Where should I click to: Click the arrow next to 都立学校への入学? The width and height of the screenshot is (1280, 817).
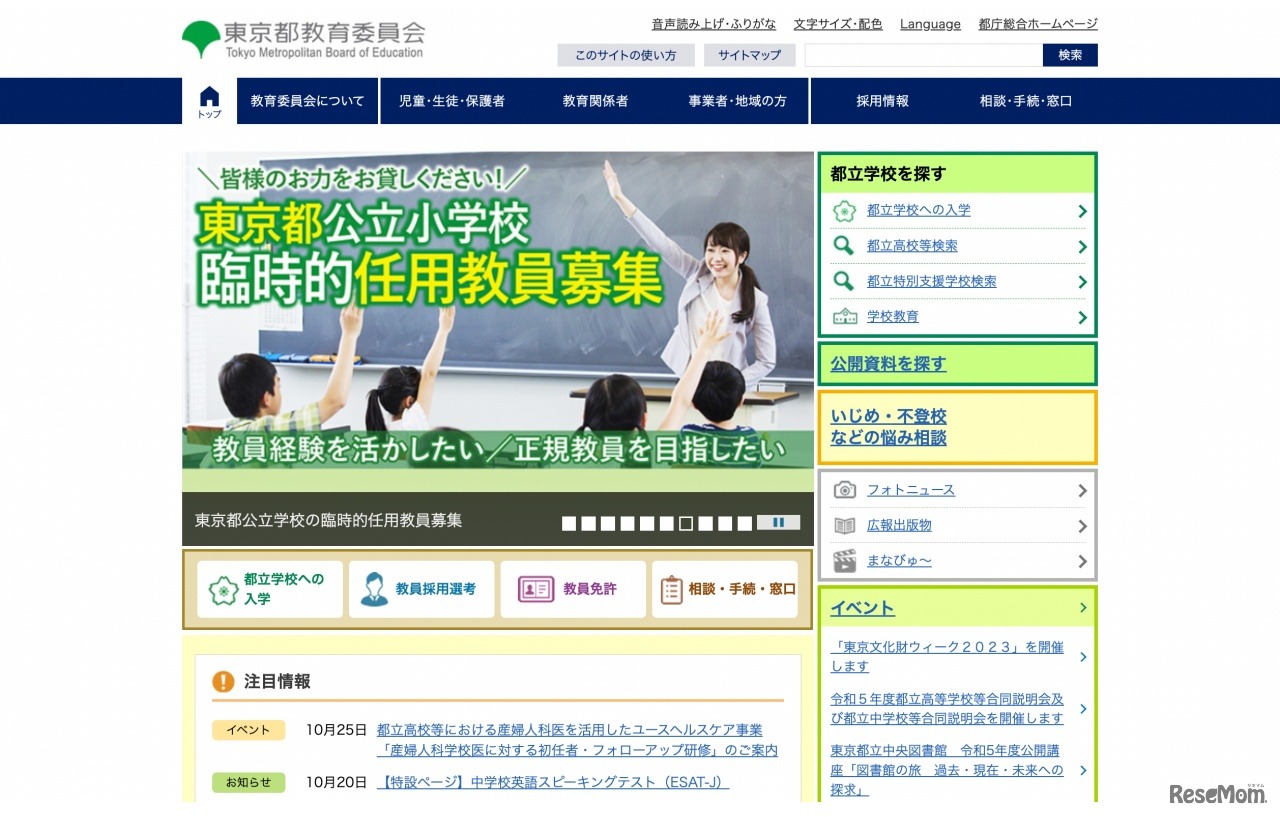click(1082, 210)
